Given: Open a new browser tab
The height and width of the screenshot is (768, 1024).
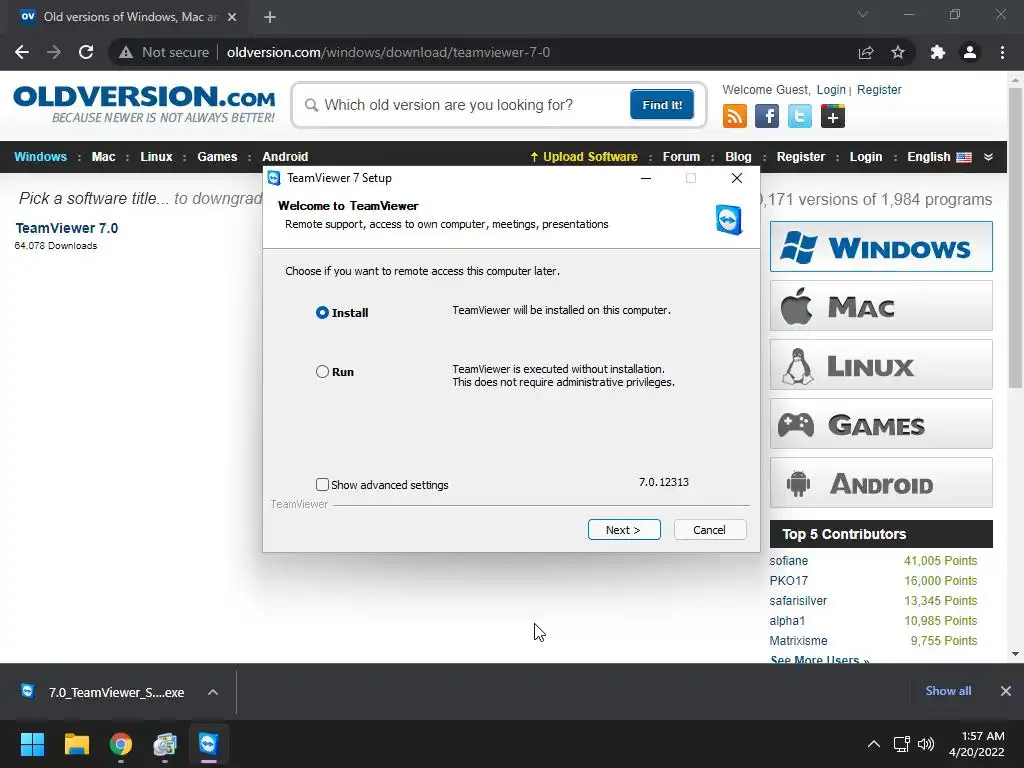Looking at the screenshot, I should (x=270, y=17).
